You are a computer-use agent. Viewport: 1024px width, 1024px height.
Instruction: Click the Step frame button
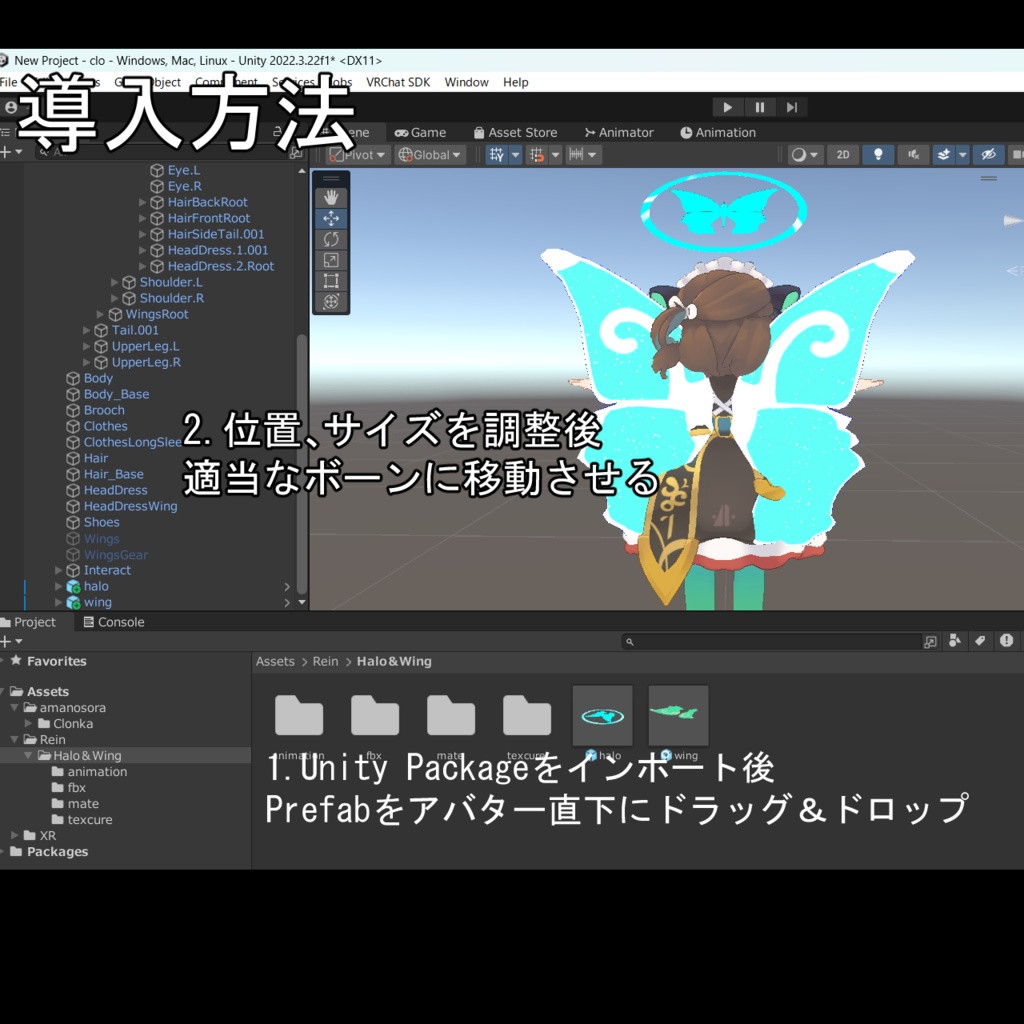click(x=792, y=107)
